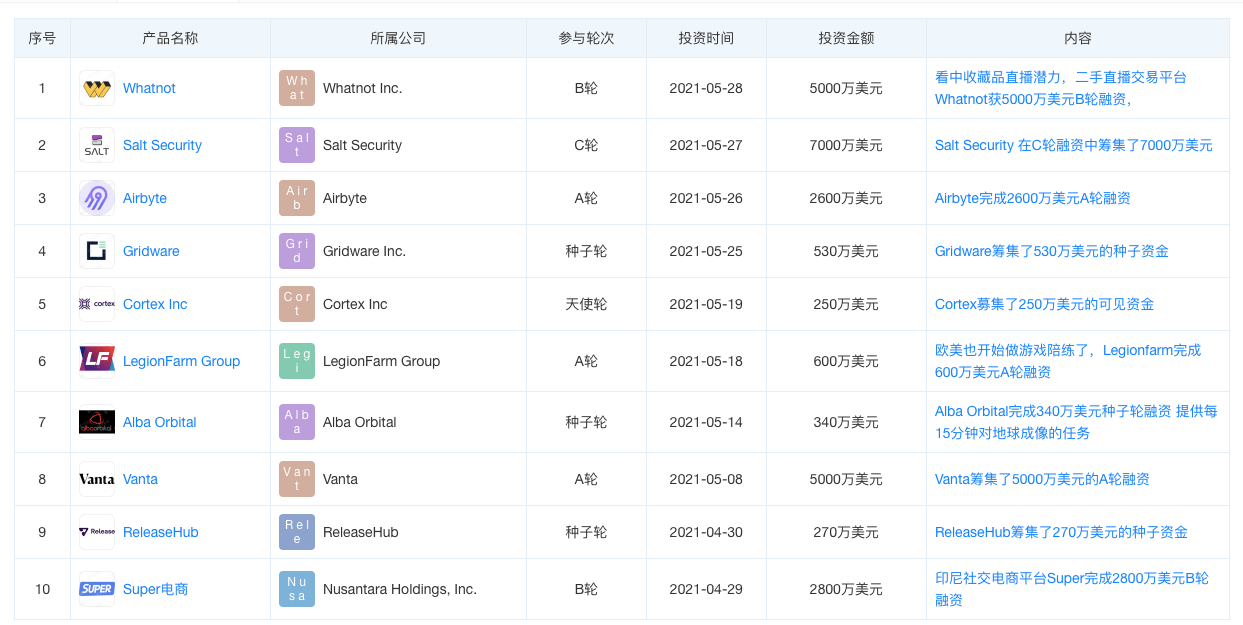Click the Gridware Inc. company avatar
Image resolution: width=1243 pixels, height=625 pixels.
(x=297, y=251)
